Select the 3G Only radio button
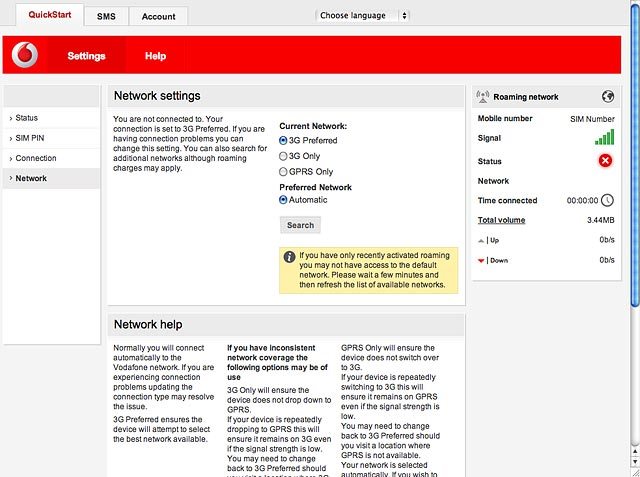The height and width of the screenshot is (477, 640). [283, 156]
